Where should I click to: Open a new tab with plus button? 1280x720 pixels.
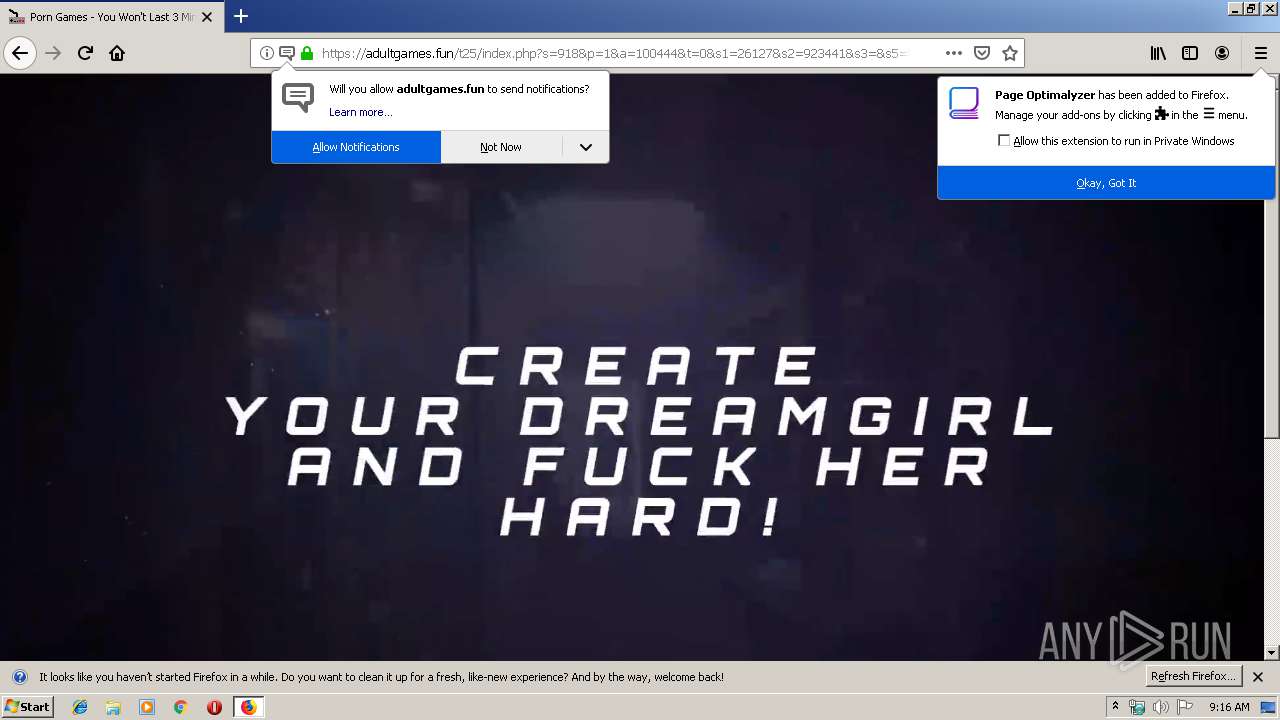241,16
